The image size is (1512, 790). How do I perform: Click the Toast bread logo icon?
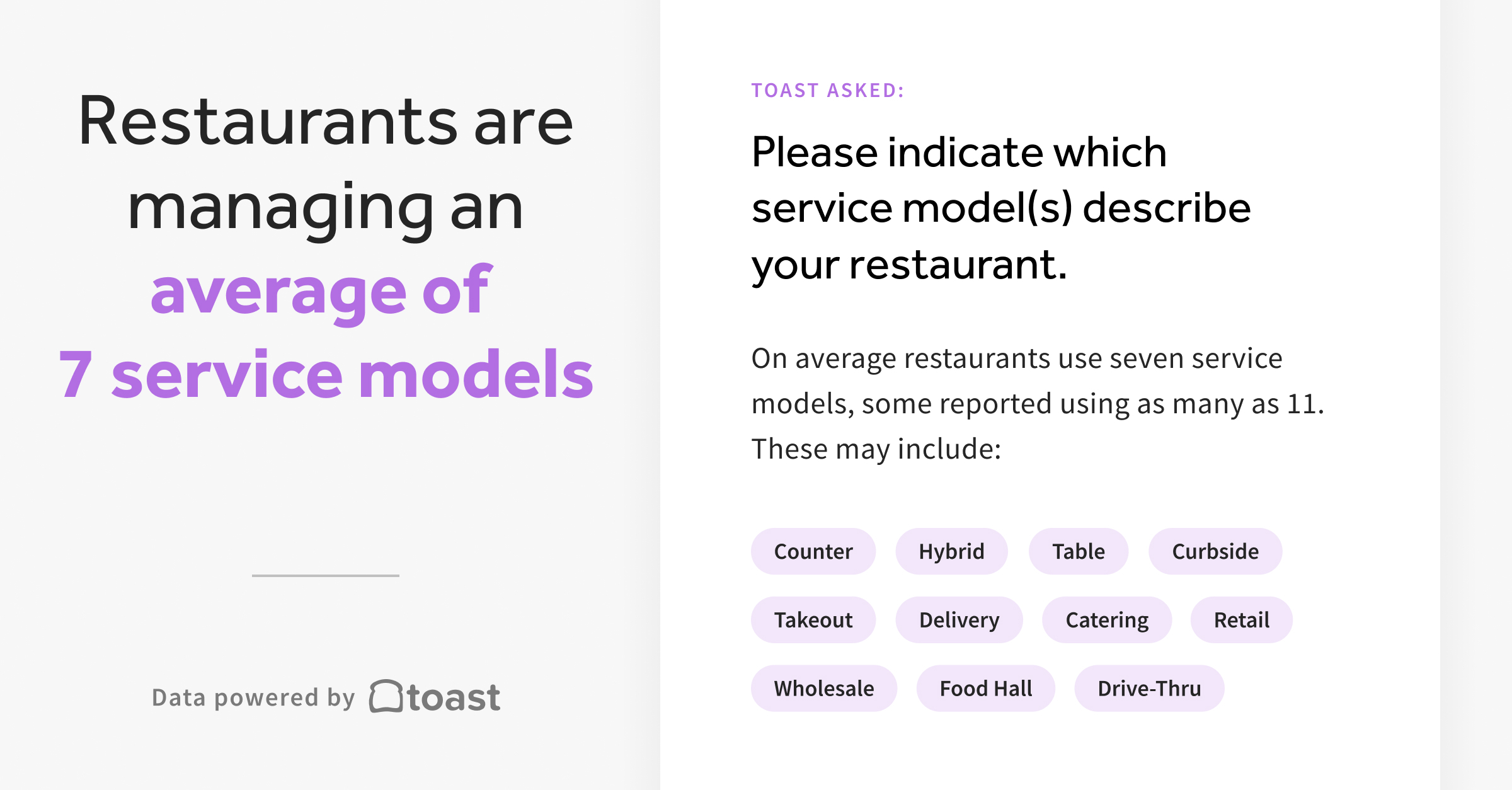386,696
